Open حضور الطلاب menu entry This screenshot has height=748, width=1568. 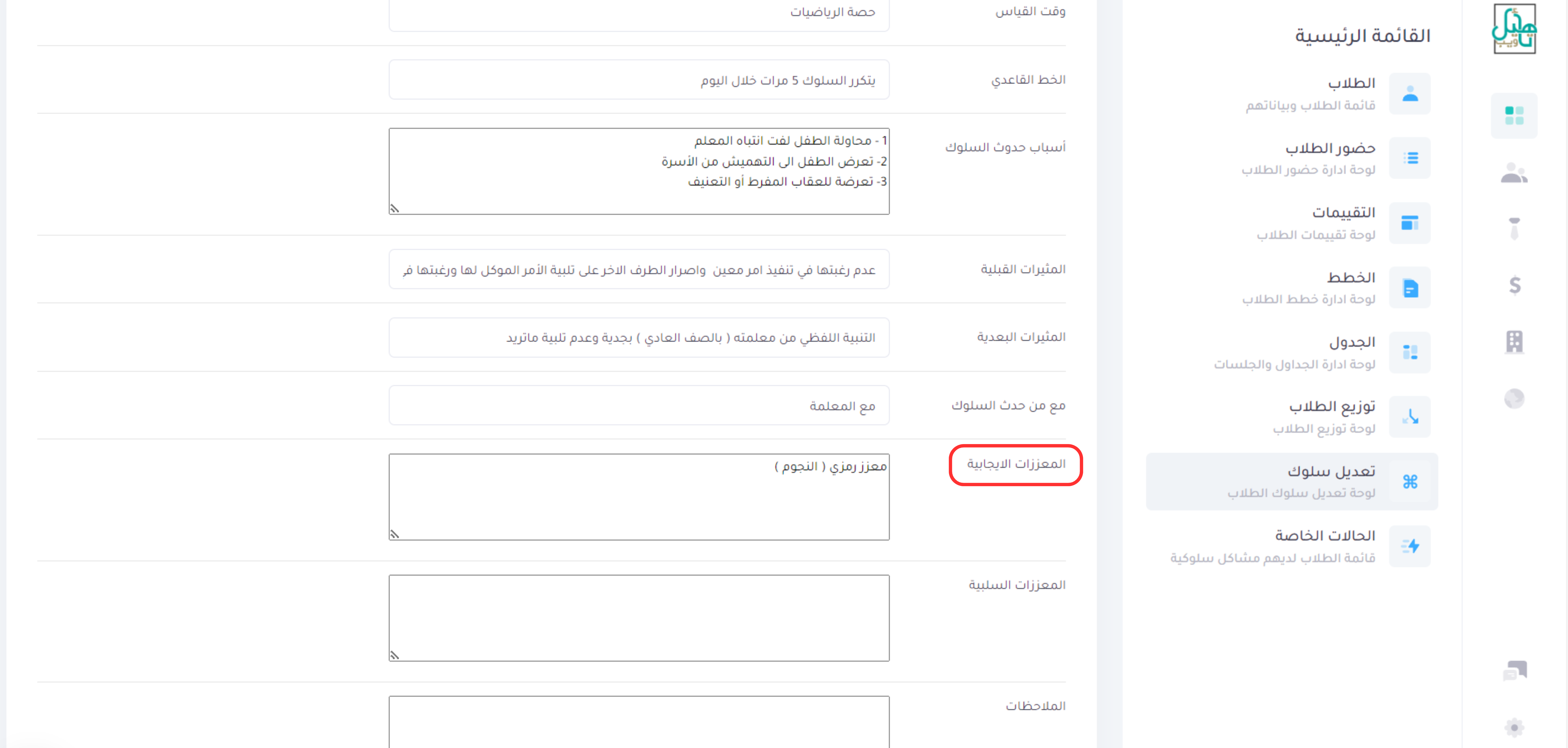(1292, 158)
